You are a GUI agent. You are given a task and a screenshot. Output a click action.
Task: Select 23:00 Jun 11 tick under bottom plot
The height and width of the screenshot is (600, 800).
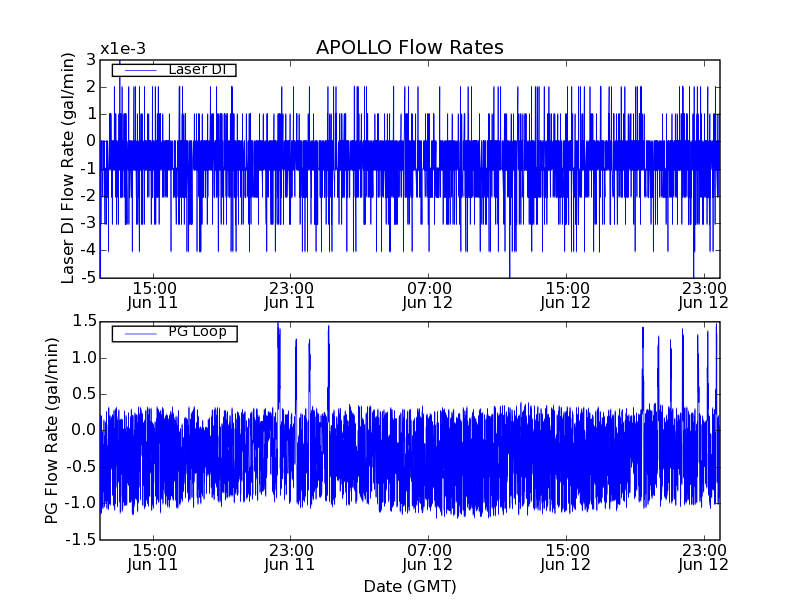[290, 556]
